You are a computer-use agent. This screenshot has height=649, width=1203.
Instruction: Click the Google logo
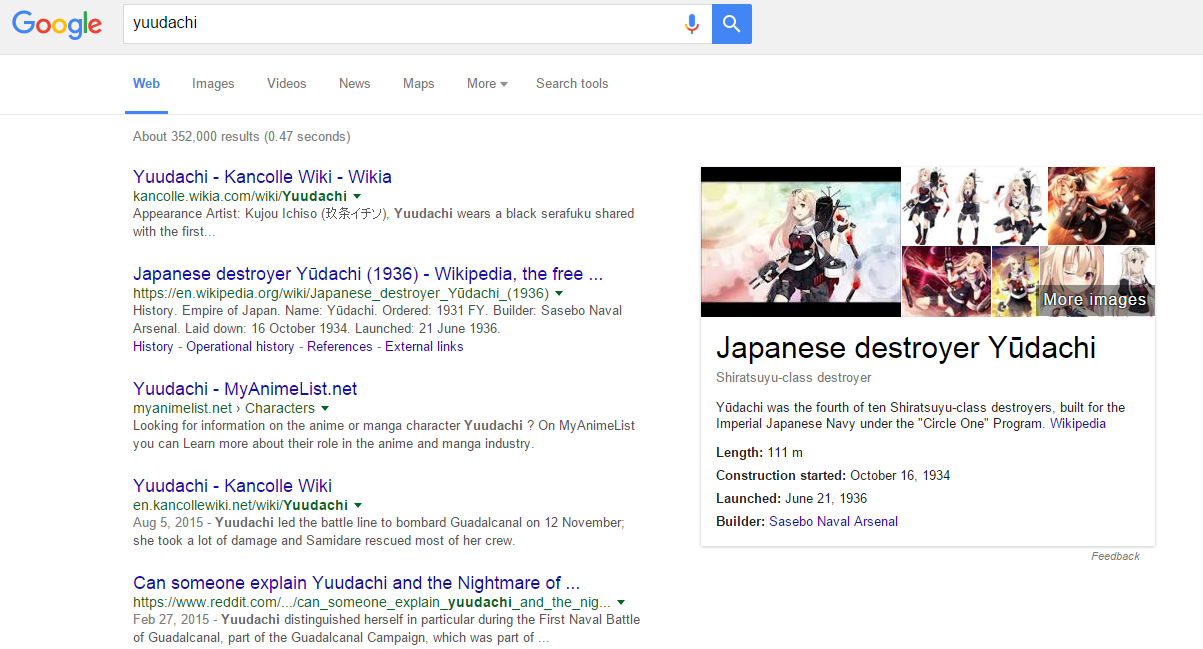click(x=57, y=26)
